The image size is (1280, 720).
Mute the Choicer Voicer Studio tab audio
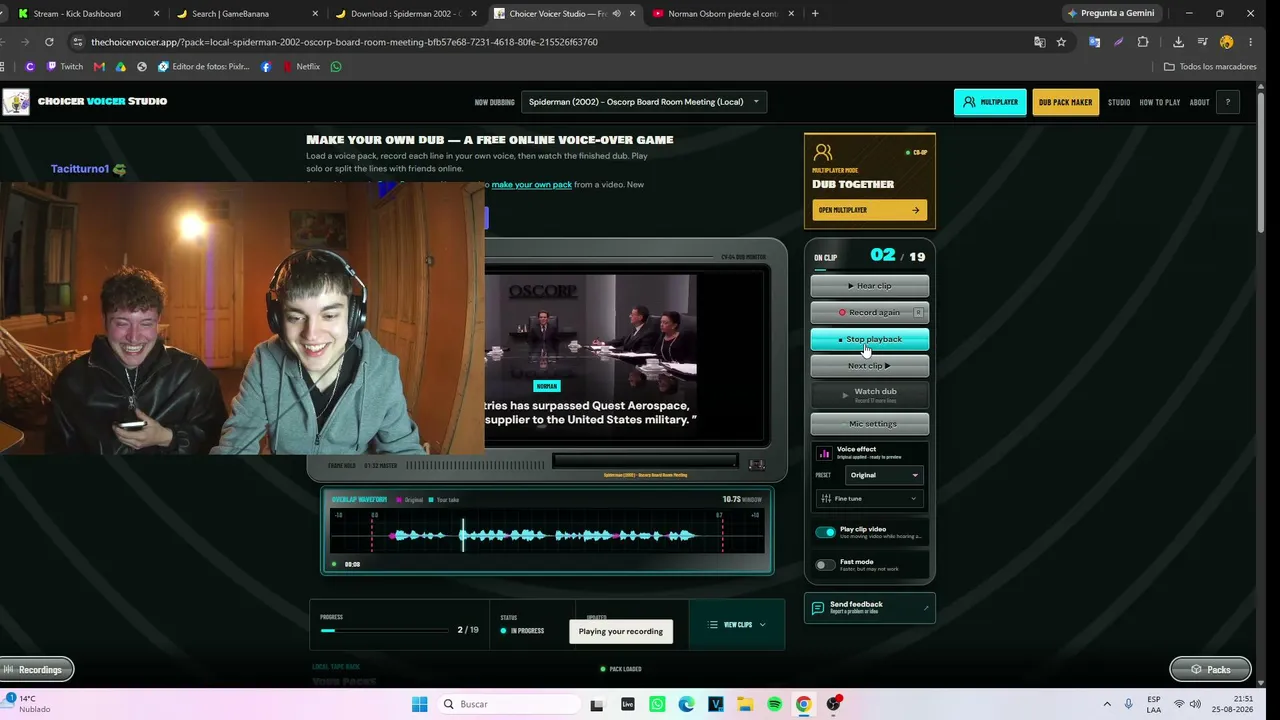coord(617,14)
